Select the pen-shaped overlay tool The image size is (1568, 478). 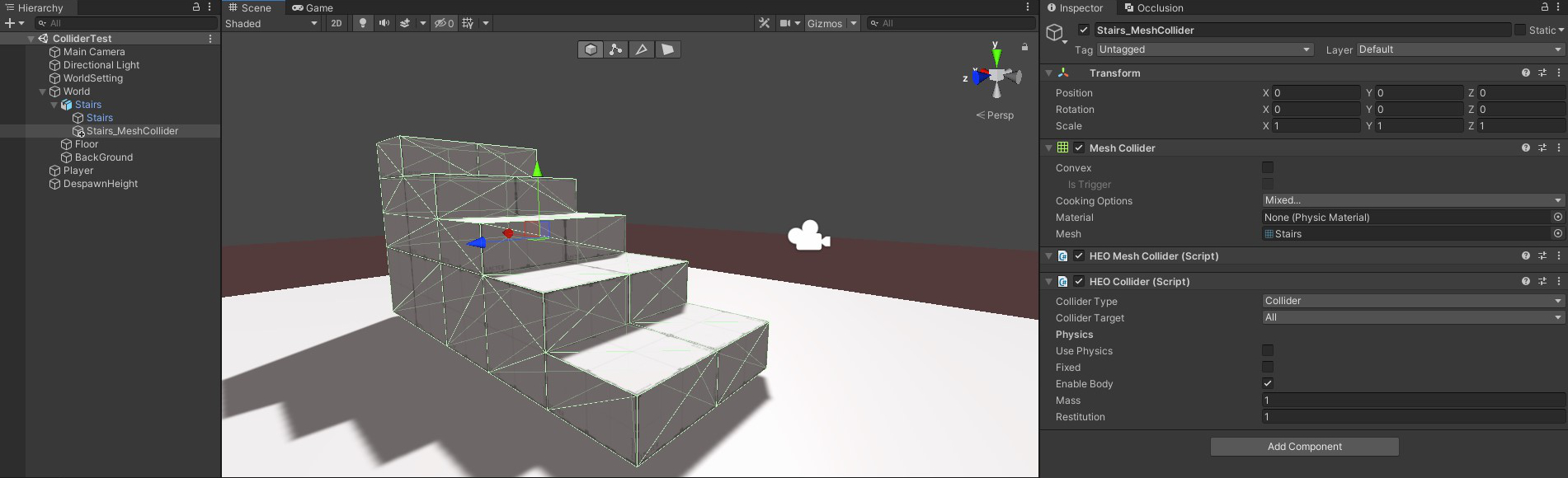[642, 49]
